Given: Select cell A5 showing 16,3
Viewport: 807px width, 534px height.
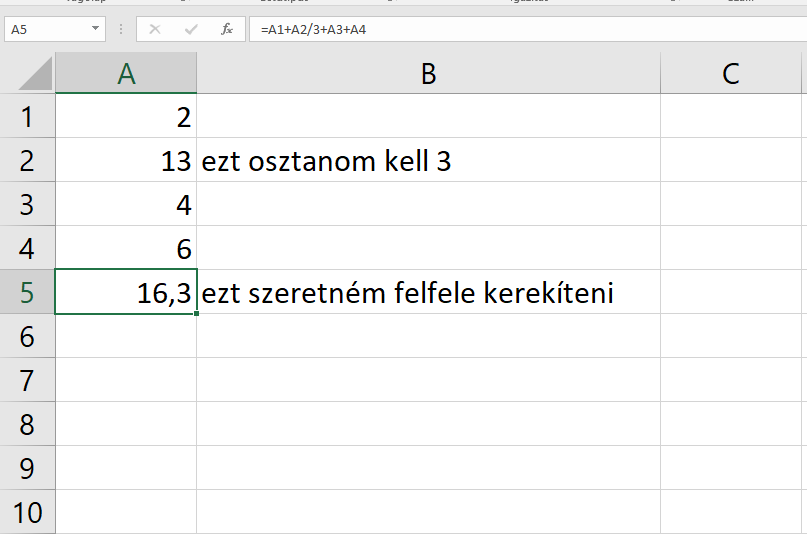Looking at the screenshot, I should (x=126, y=292).
